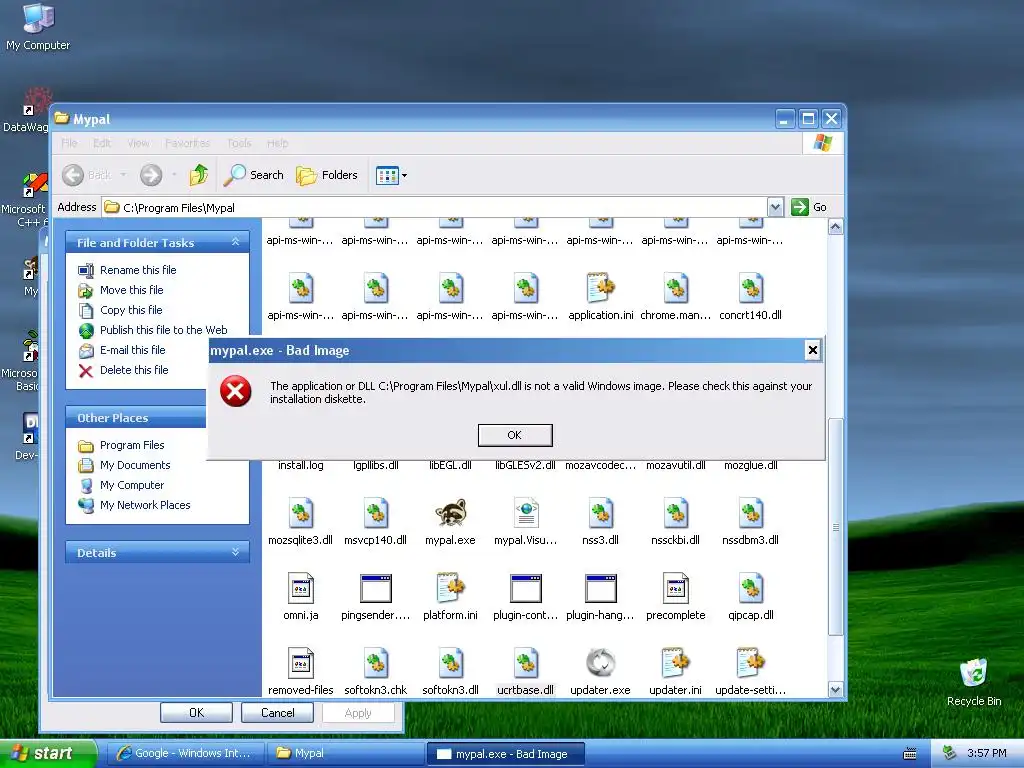
Task: Expand the address bar history dropdown
Action: pyautogui.click(x=775, y=208)
